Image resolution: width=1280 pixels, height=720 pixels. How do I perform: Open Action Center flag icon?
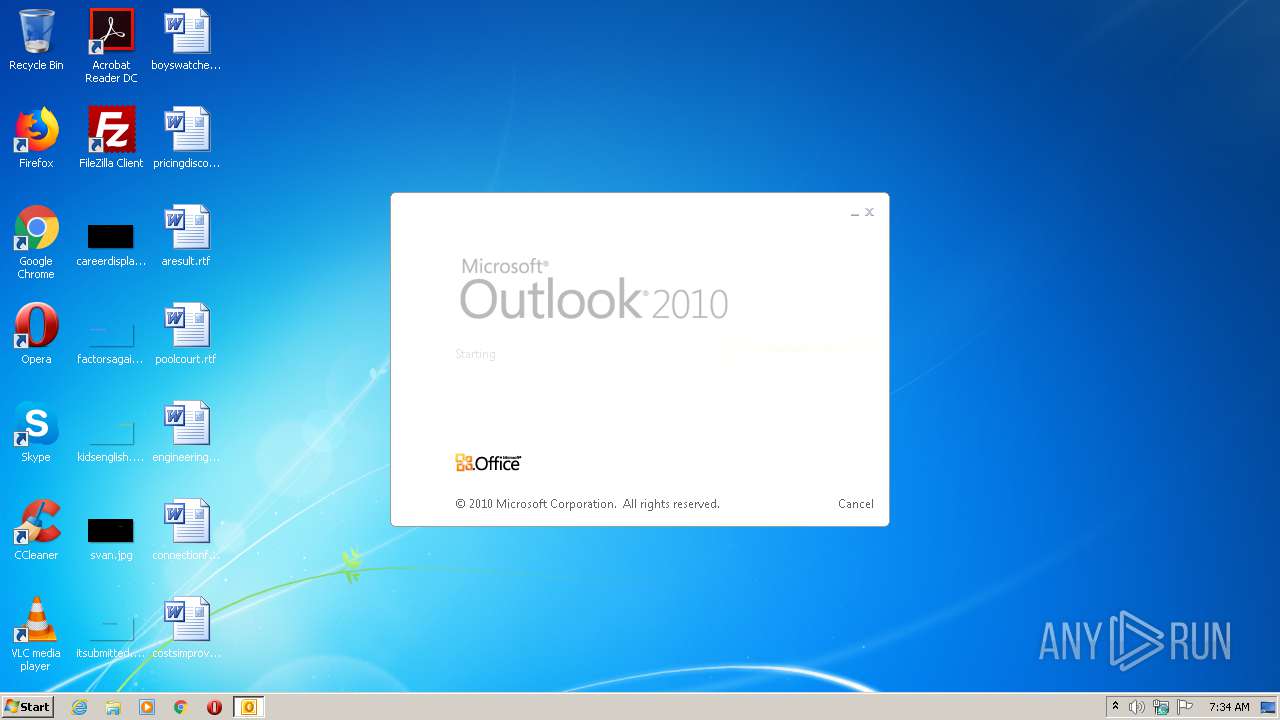[1185, 707]
